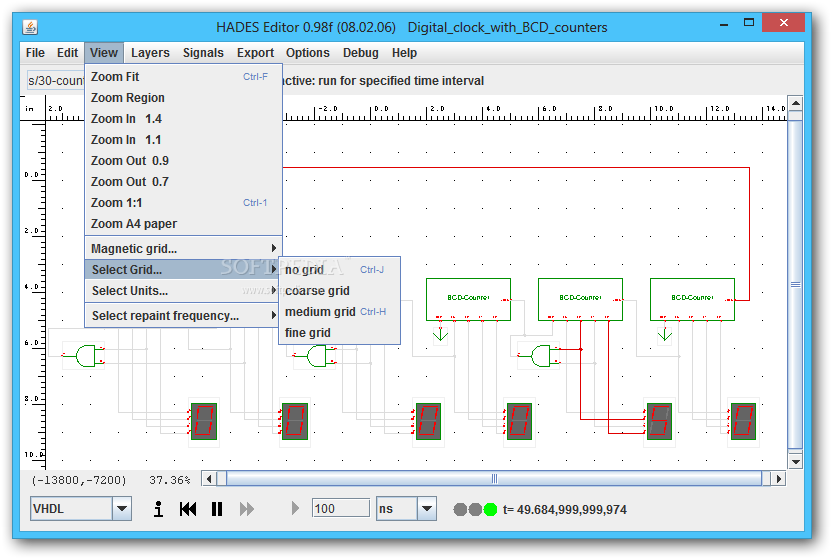This screenshot has height=559, width=832.
Task: Select the leftmost AND gate
Action: coord(84,356)
